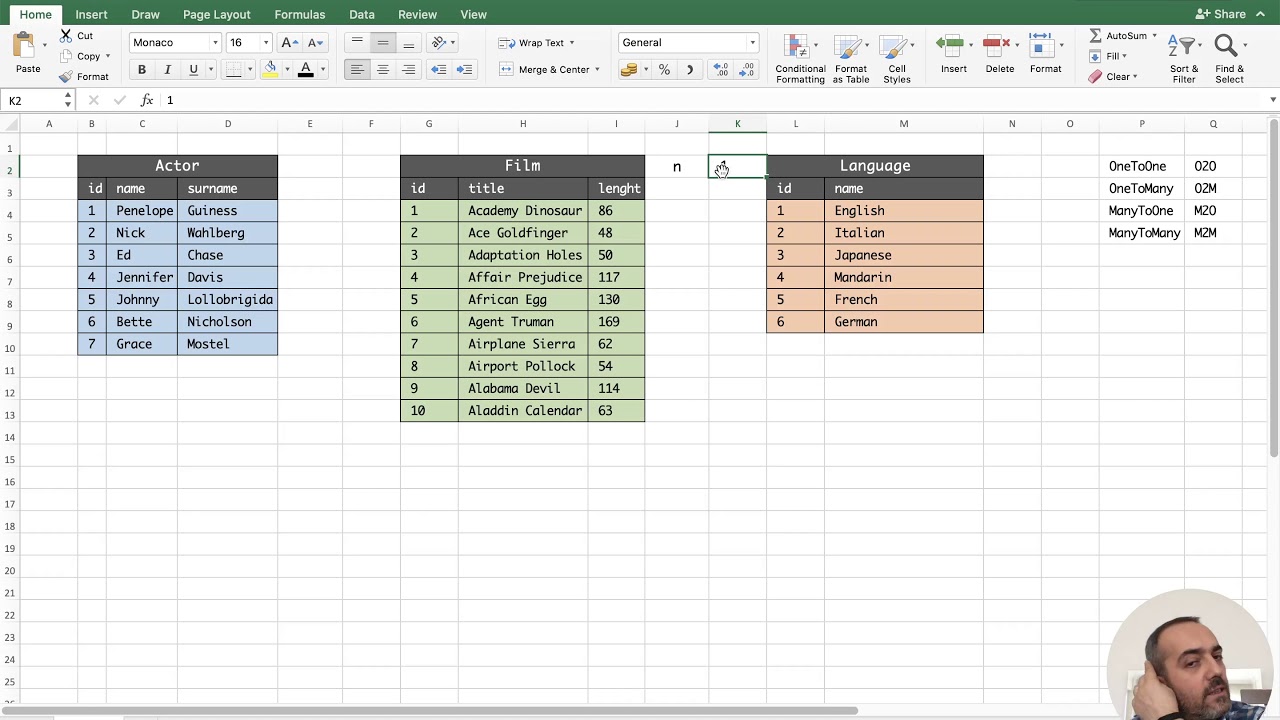This screenshot has height=720, width=1280.
Task: Open the Fill menu button
Action: [x=1109, y=56]
